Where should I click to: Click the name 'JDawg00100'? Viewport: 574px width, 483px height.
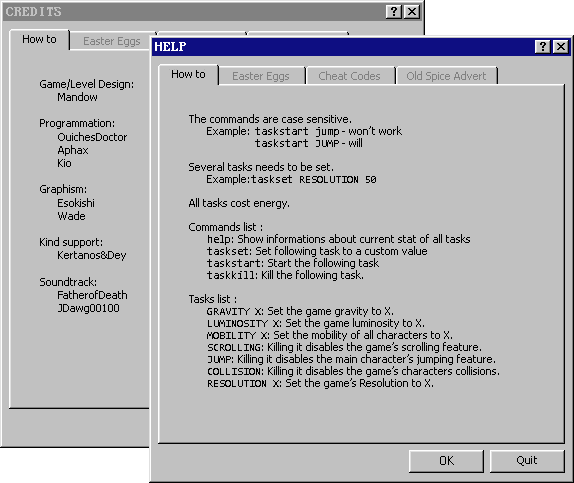[x=88, y=308]
